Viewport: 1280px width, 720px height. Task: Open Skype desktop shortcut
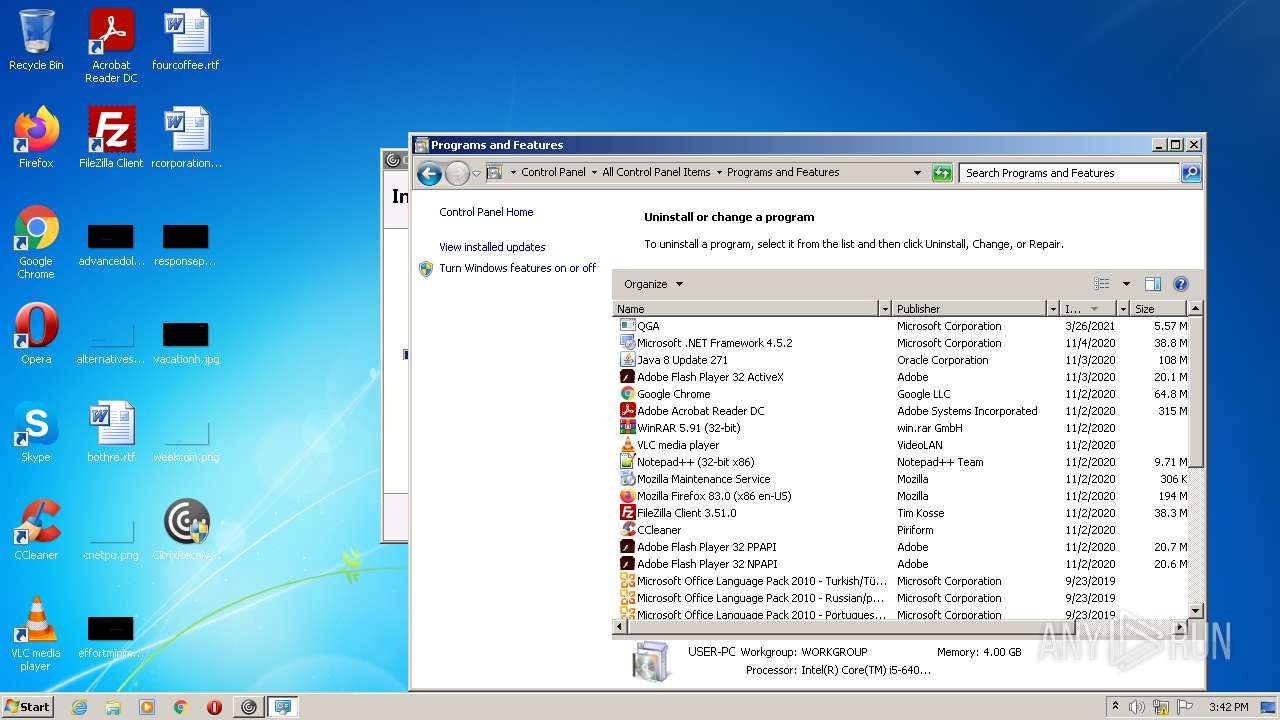(x=36, y=432)
